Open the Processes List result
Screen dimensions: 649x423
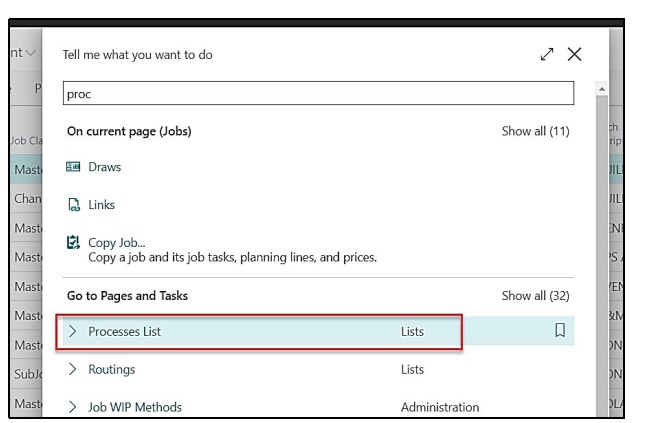pyautogui.click(x=125, y=331)
